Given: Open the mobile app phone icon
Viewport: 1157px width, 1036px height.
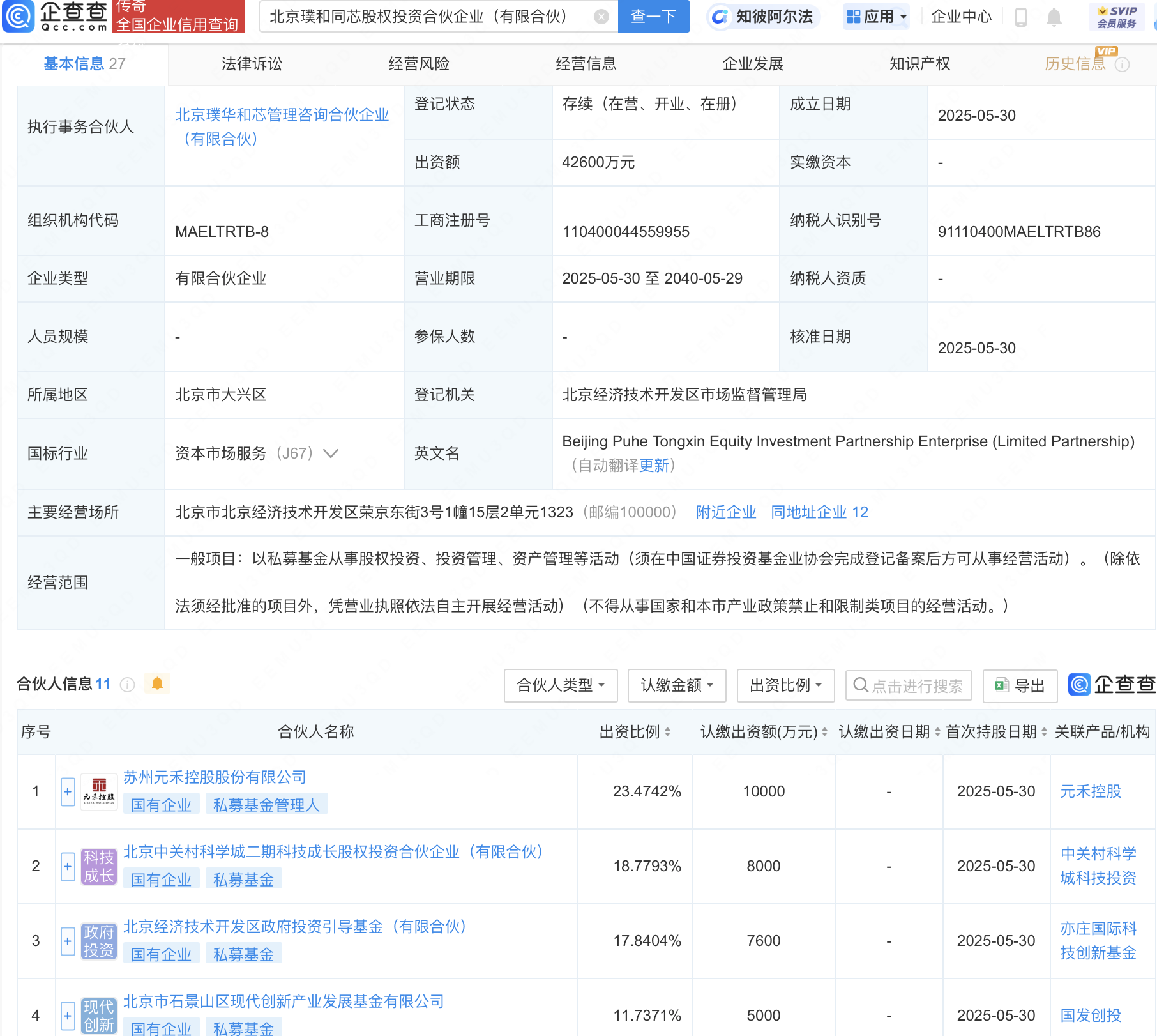Looking at the screenshot, I should (x=1021, y=17).
